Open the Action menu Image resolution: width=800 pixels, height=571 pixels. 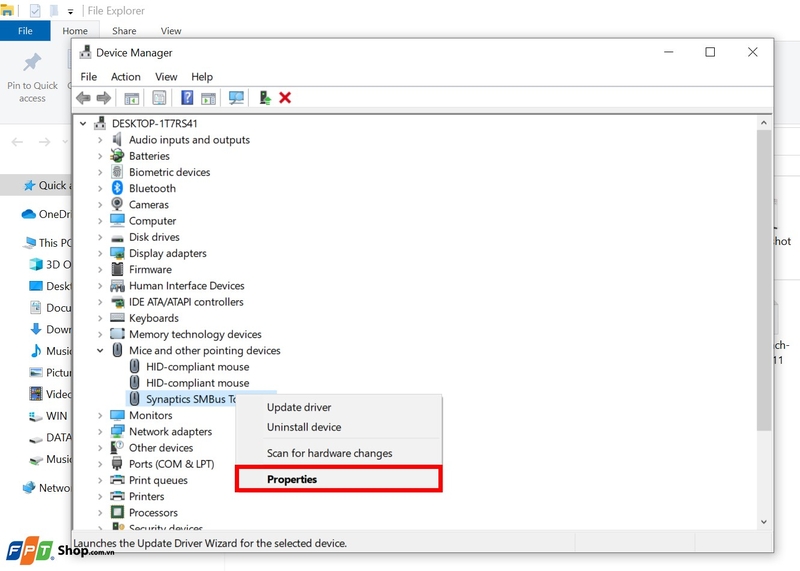126,77
